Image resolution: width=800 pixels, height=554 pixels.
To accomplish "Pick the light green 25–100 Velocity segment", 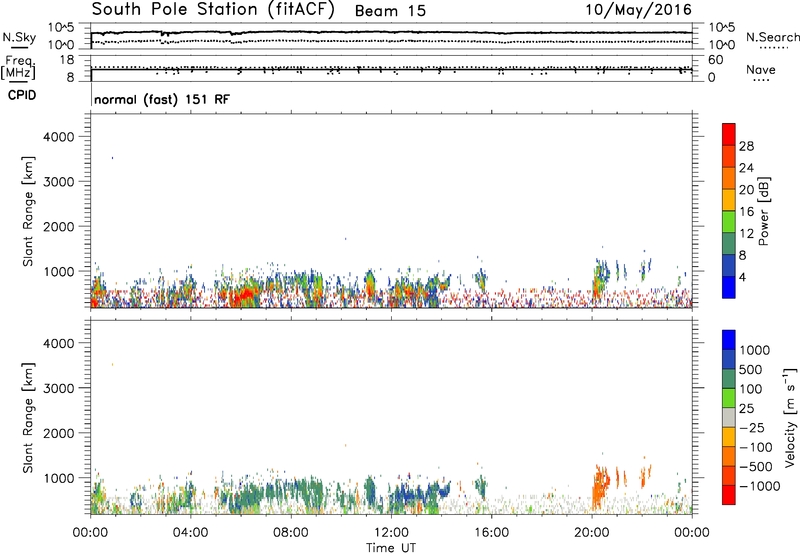I will tap(729, 398).
